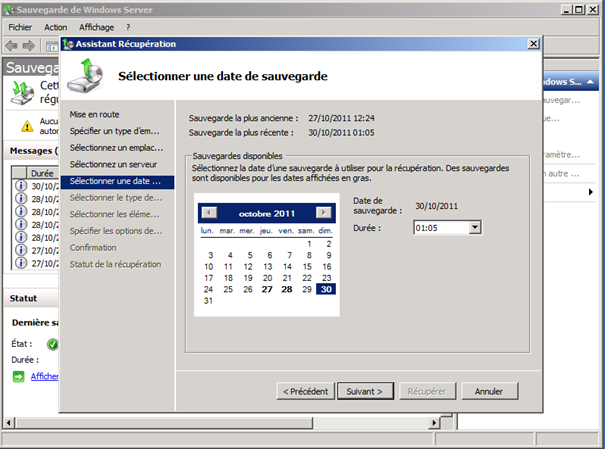Click the Suivant button

[x=365, y=391]
